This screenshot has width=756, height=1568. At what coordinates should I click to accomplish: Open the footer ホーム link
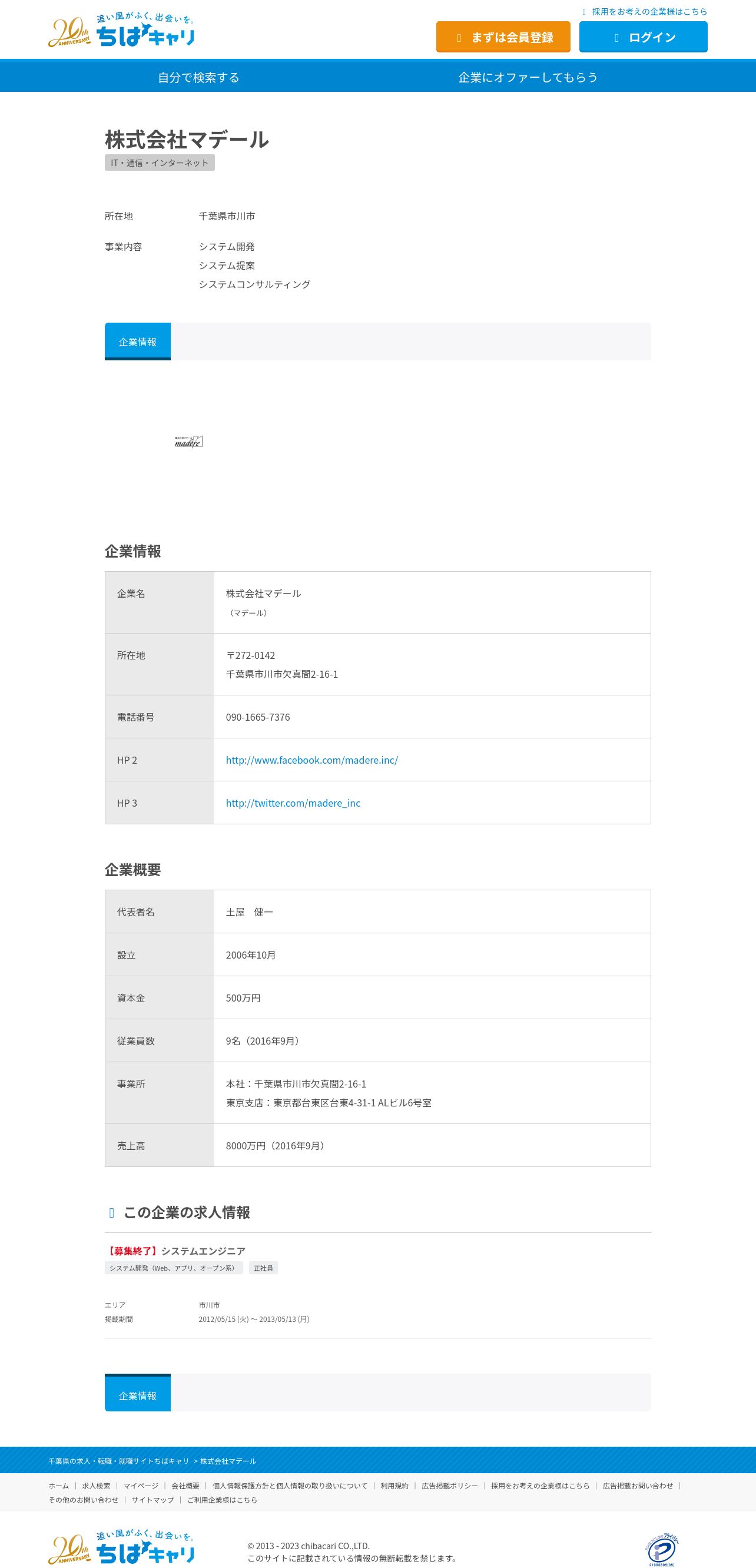[59, 1486]
